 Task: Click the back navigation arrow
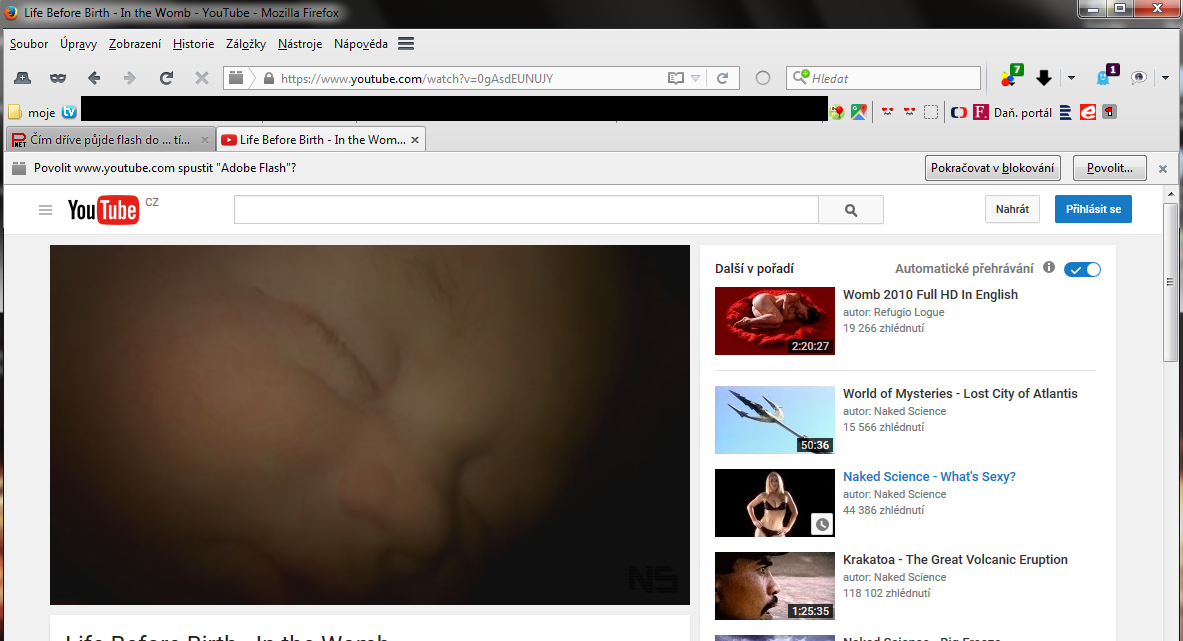coord(94,78)
